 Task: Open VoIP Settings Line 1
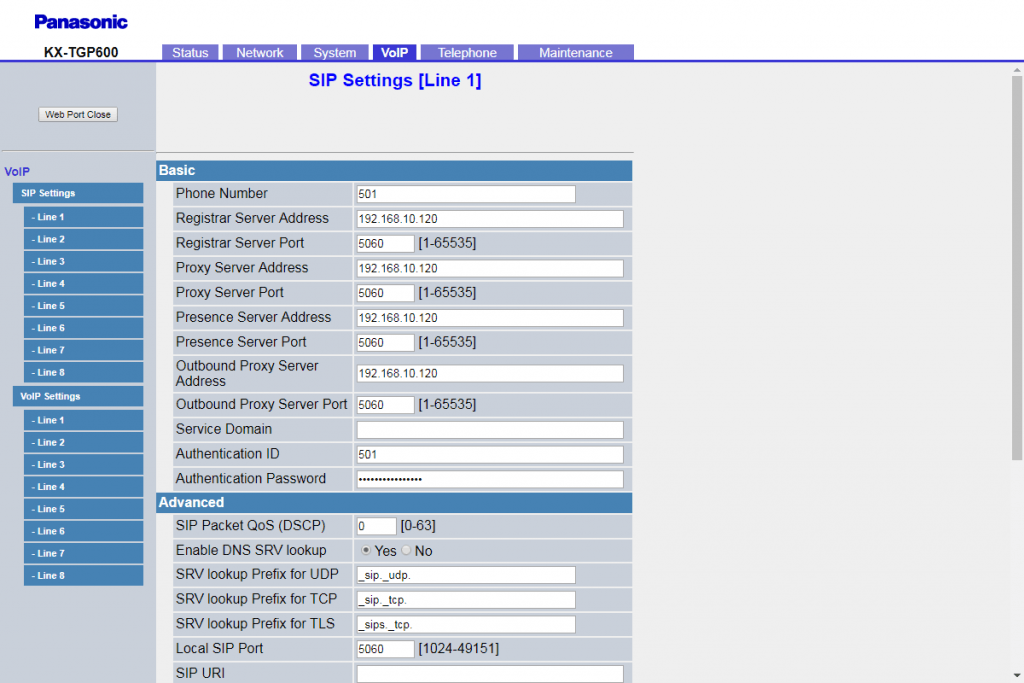[84, 420]
